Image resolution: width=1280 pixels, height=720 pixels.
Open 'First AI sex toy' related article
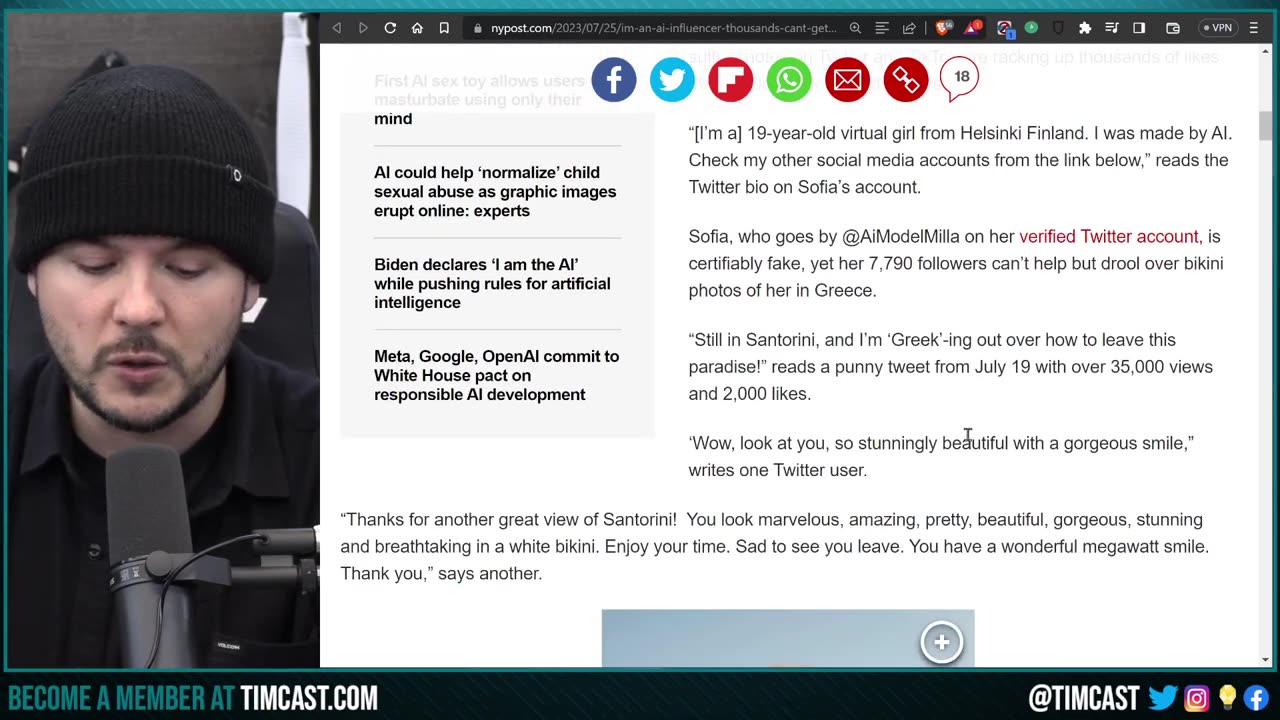point(479,100)
